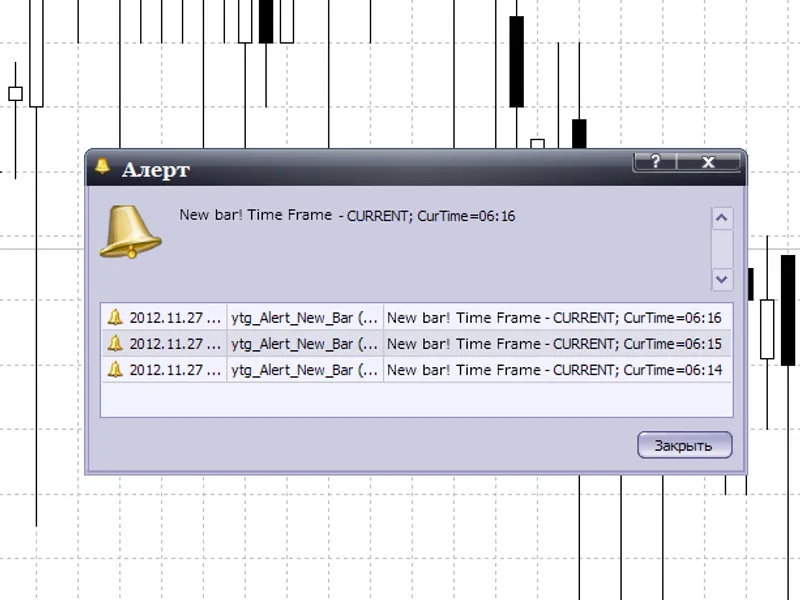Select message 'New bar!... CurTime=06:14' in list
The image size is (800, 600).
(555, 370)
